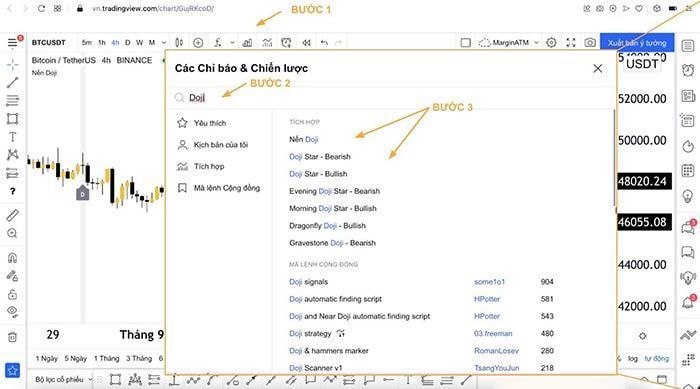Open author some1o1 profile link
Image resolution: width=700 pixels, height=389 pixels.
pos(489,282)
